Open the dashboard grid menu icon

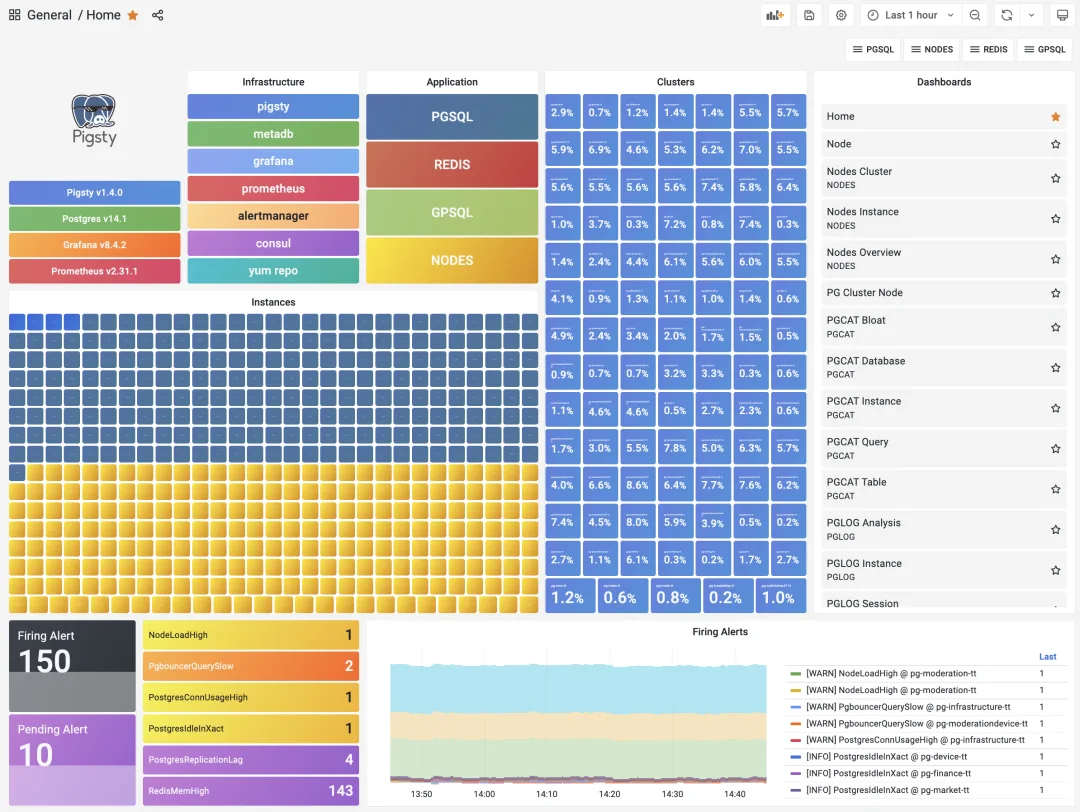coord(14,14)
